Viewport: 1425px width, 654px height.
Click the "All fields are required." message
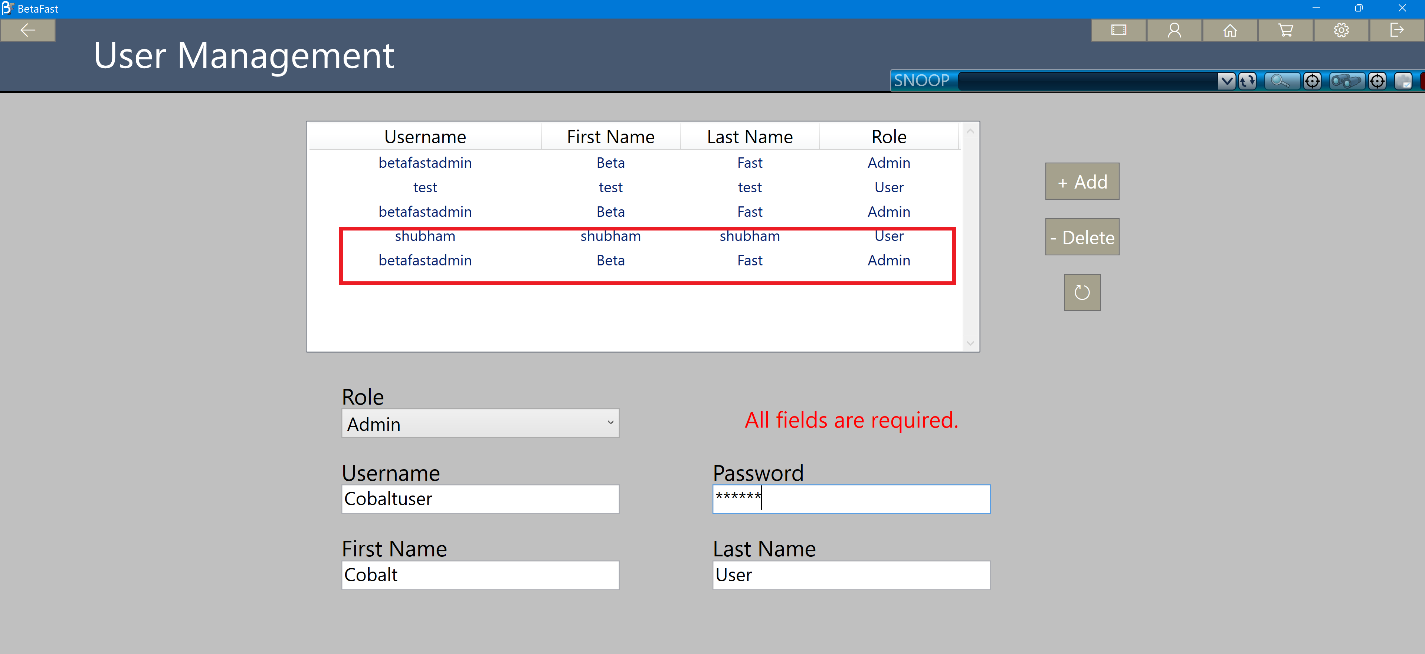(852, 420)
